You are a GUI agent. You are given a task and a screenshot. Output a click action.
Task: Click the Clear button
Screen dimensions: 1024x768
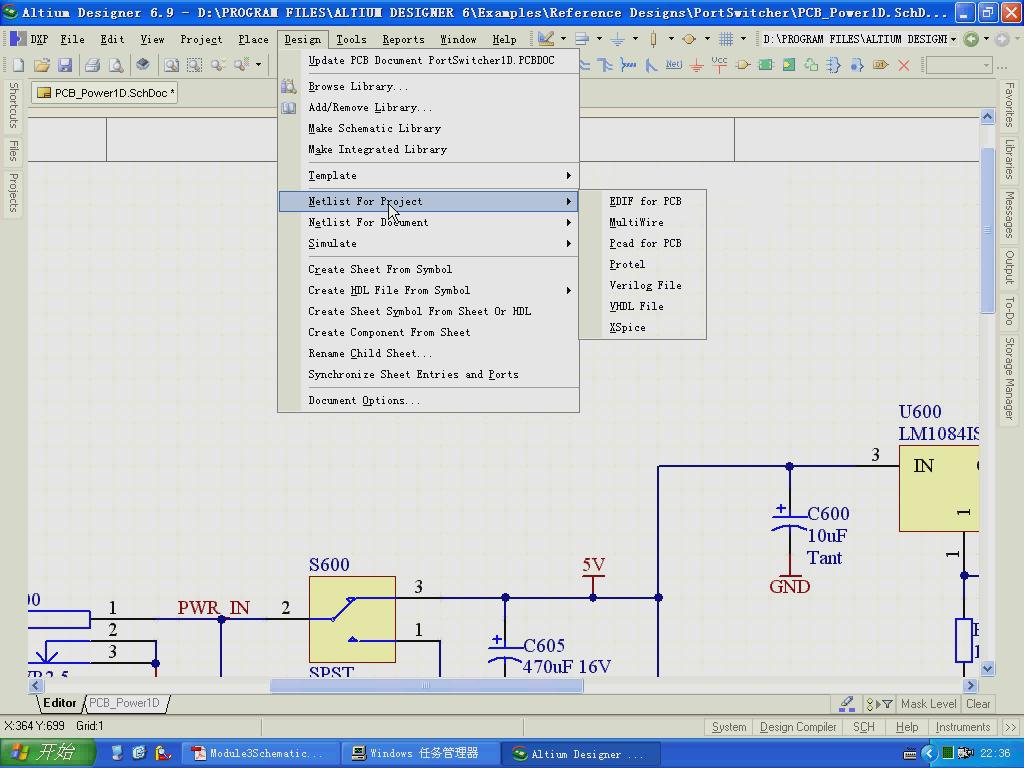(x=978, y=704)
